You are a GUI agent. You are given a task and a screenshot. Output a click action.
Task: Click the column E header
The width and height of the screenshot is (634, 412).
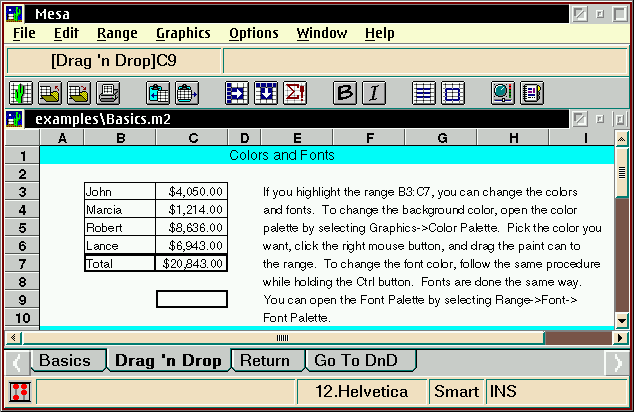click(x=296, y=138)
